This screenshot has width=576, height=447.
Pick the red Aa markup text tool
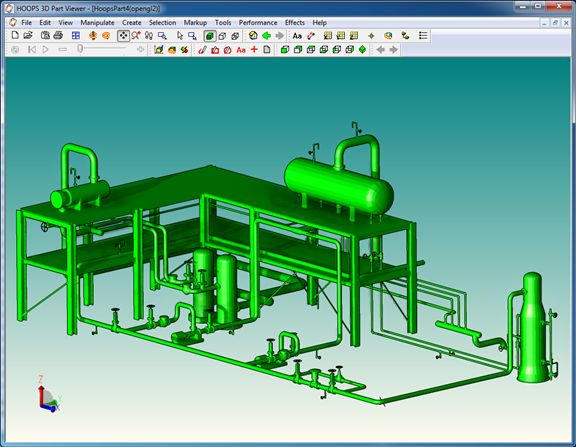[x=241, y=50]
